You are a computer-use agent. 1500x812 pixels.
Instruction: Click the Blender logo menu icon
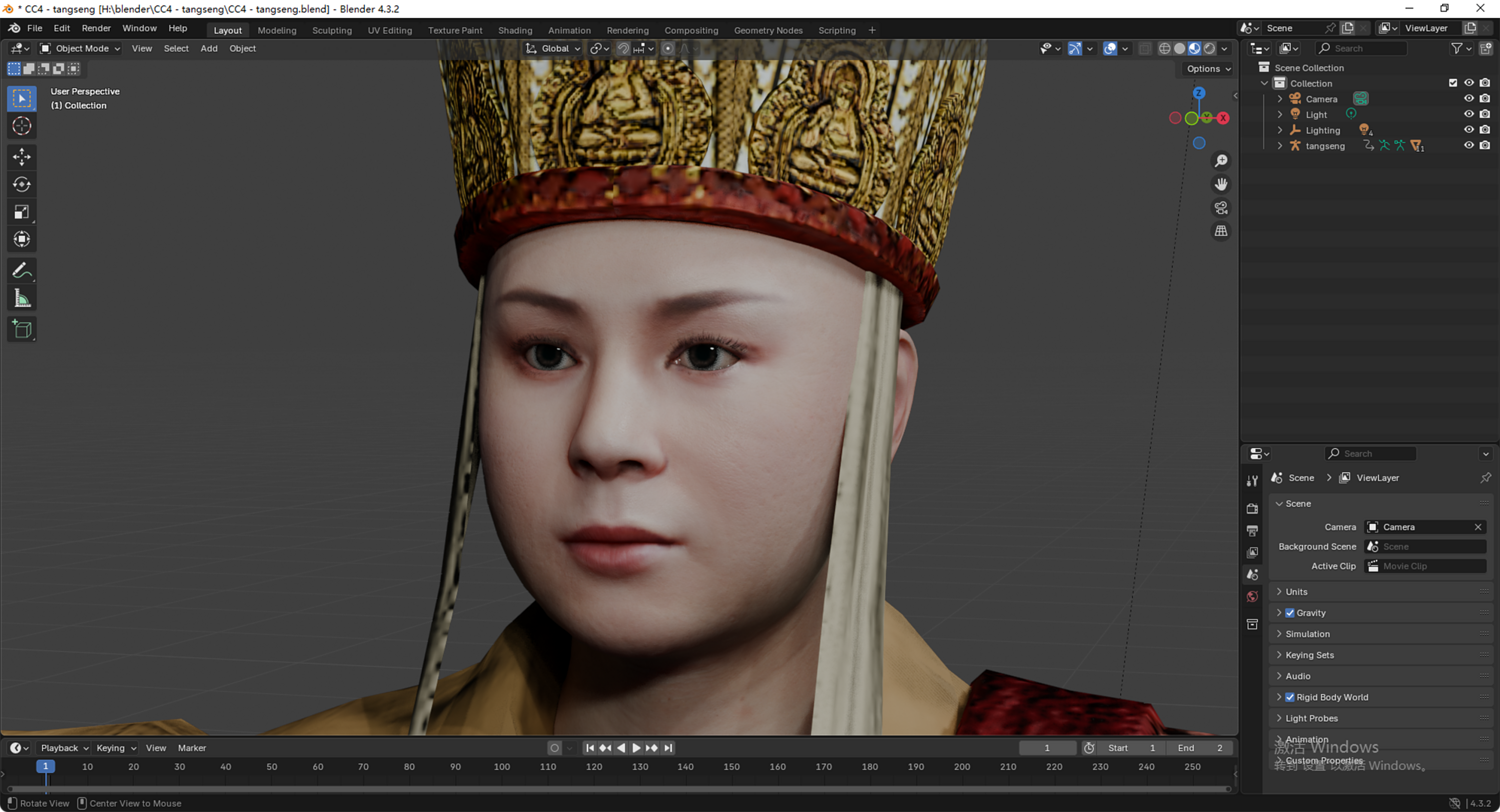click(x=14, y=28)
